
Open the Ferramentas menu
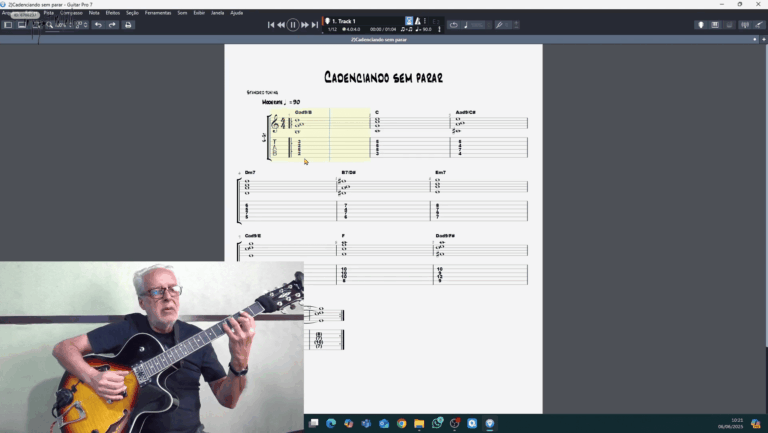coord(158,13)
